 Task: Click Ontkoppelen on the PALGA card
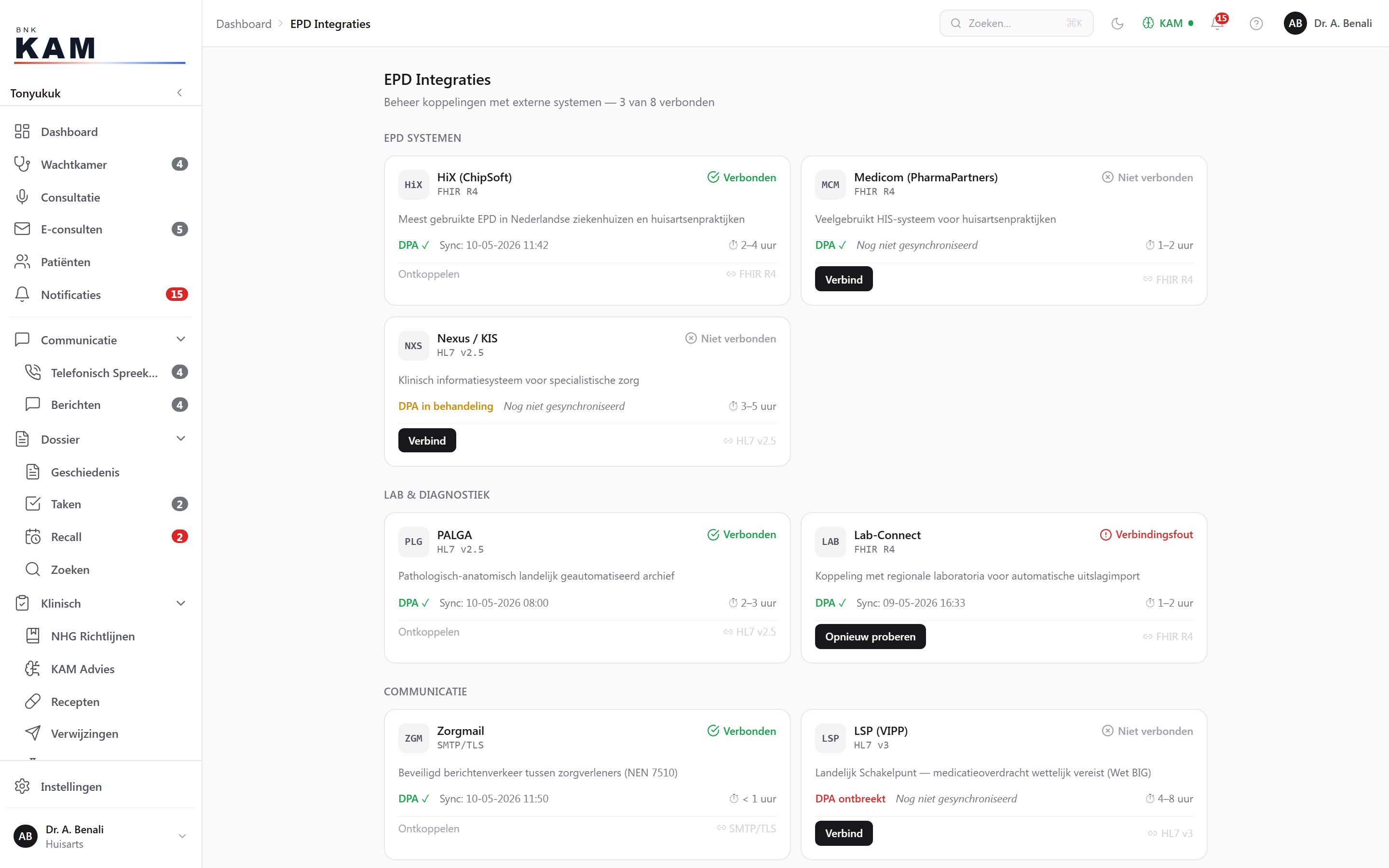click(429, 632)
